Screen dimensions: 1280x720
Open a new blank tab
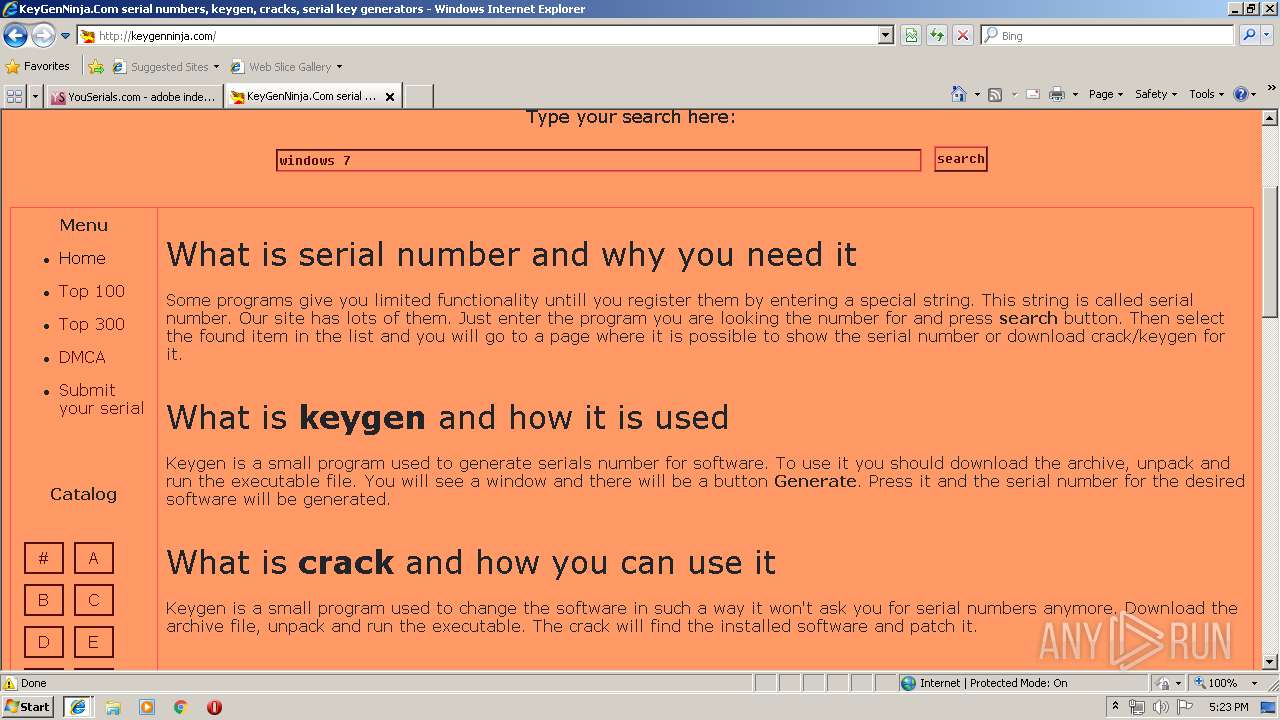tap(418, 97)
